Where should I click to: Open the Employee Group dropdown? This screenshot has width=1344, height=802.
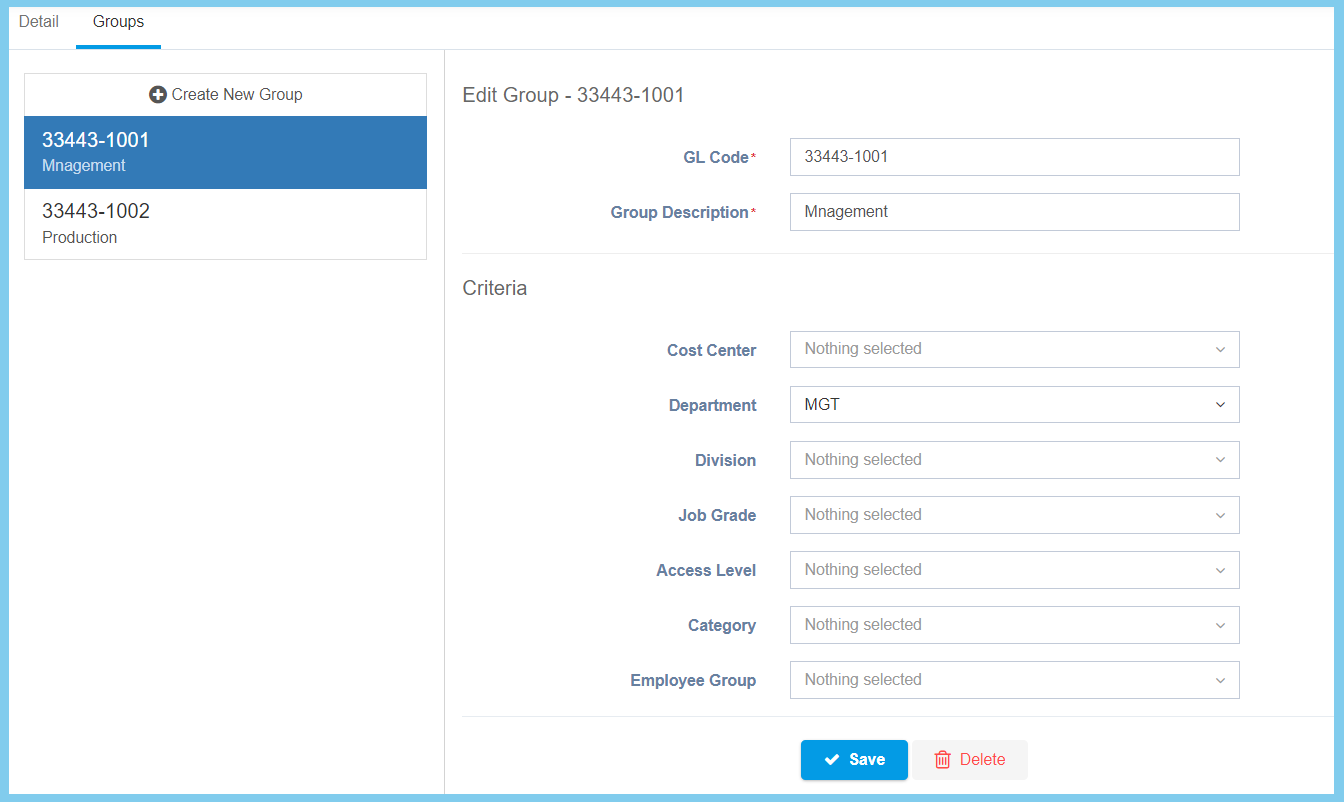(1013, 680)
